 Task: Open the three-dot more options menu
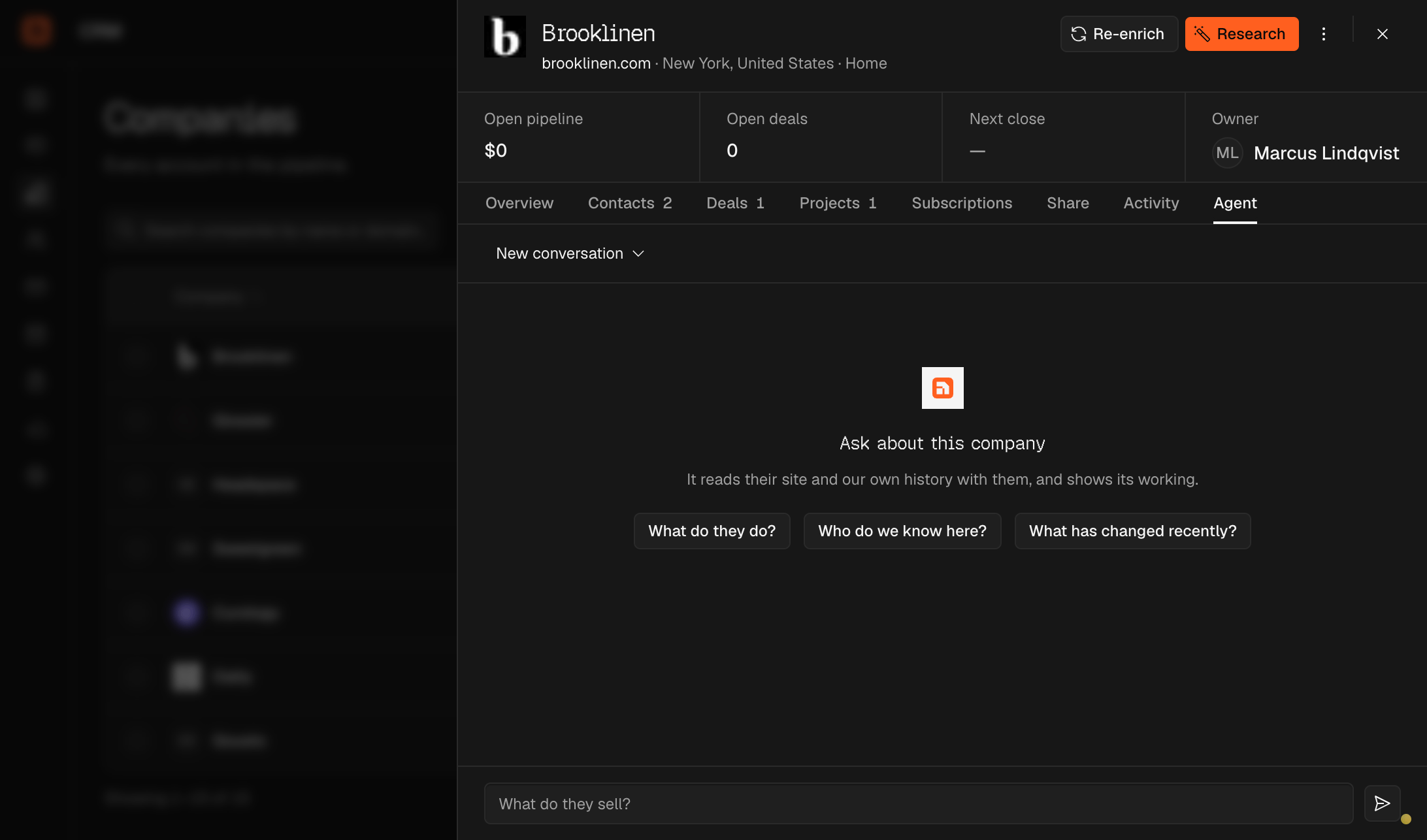[x=1324, y=34]
